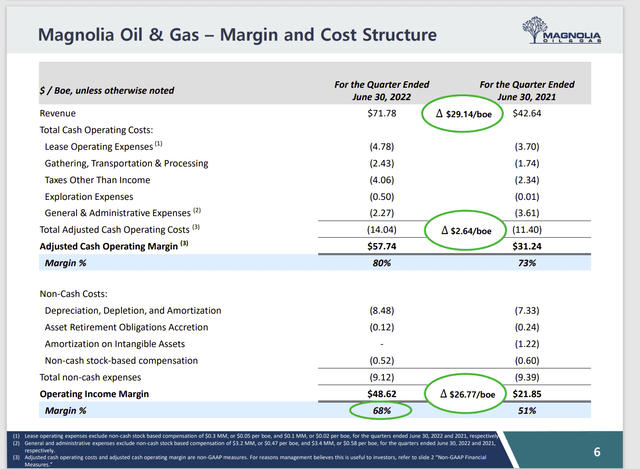Select revenue value $71.78
The image size is (640, 469).
382,113
